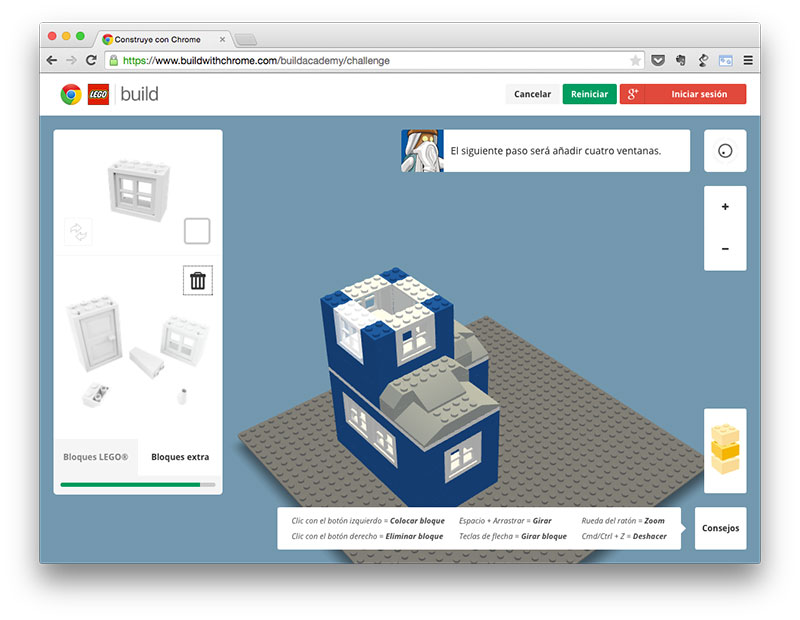Click the wizard minifigure avatar

422,151
